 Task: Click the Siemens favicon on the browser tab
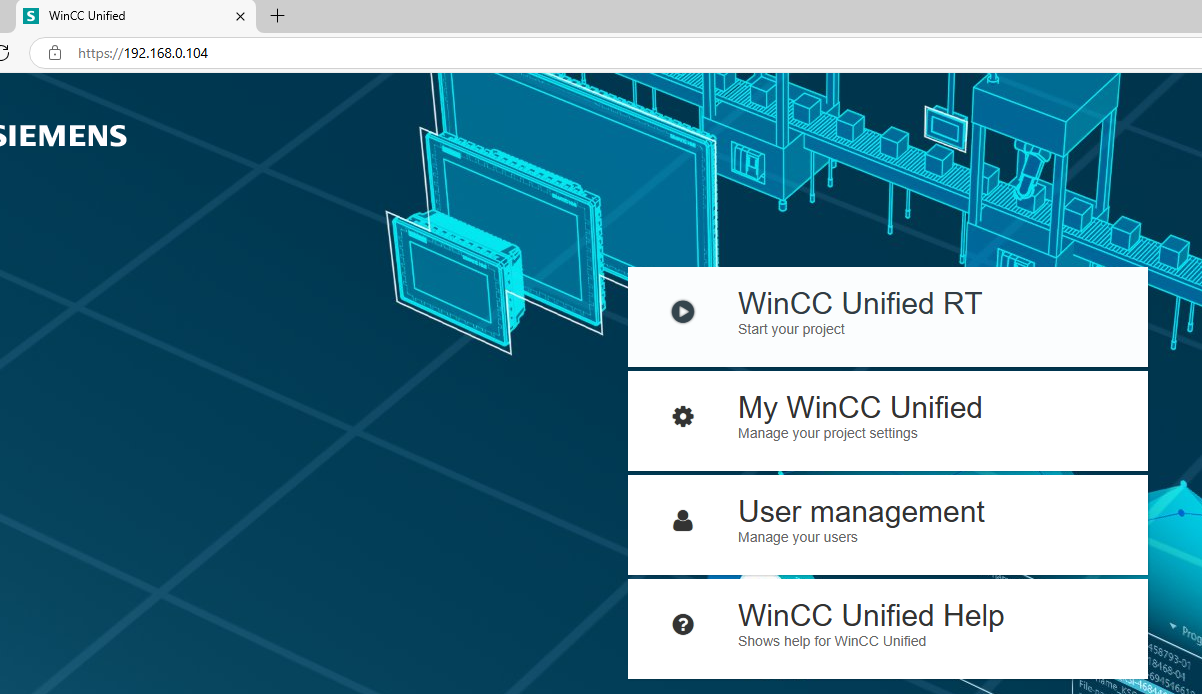(31, 16)
